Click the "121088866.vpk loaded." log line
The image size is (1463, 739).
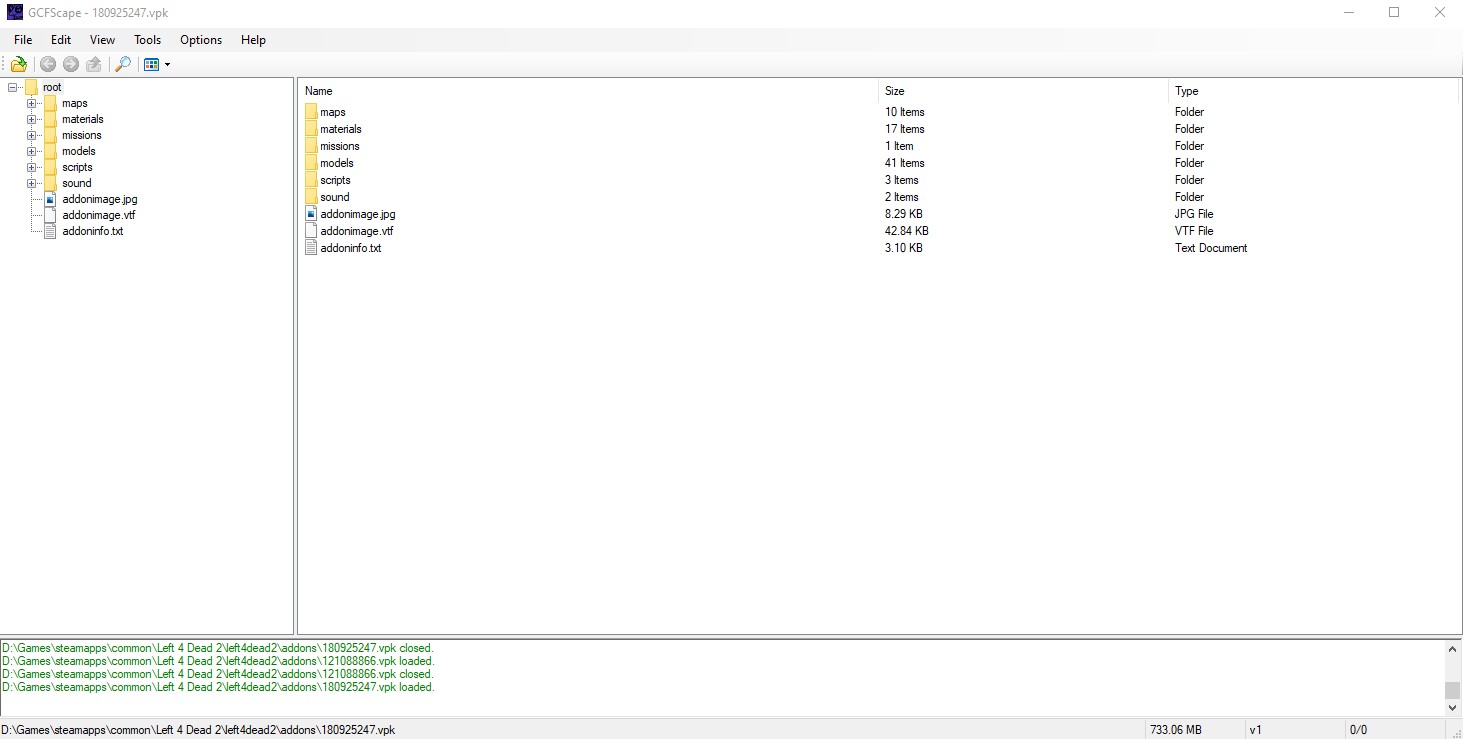click(x=218, y=661)
